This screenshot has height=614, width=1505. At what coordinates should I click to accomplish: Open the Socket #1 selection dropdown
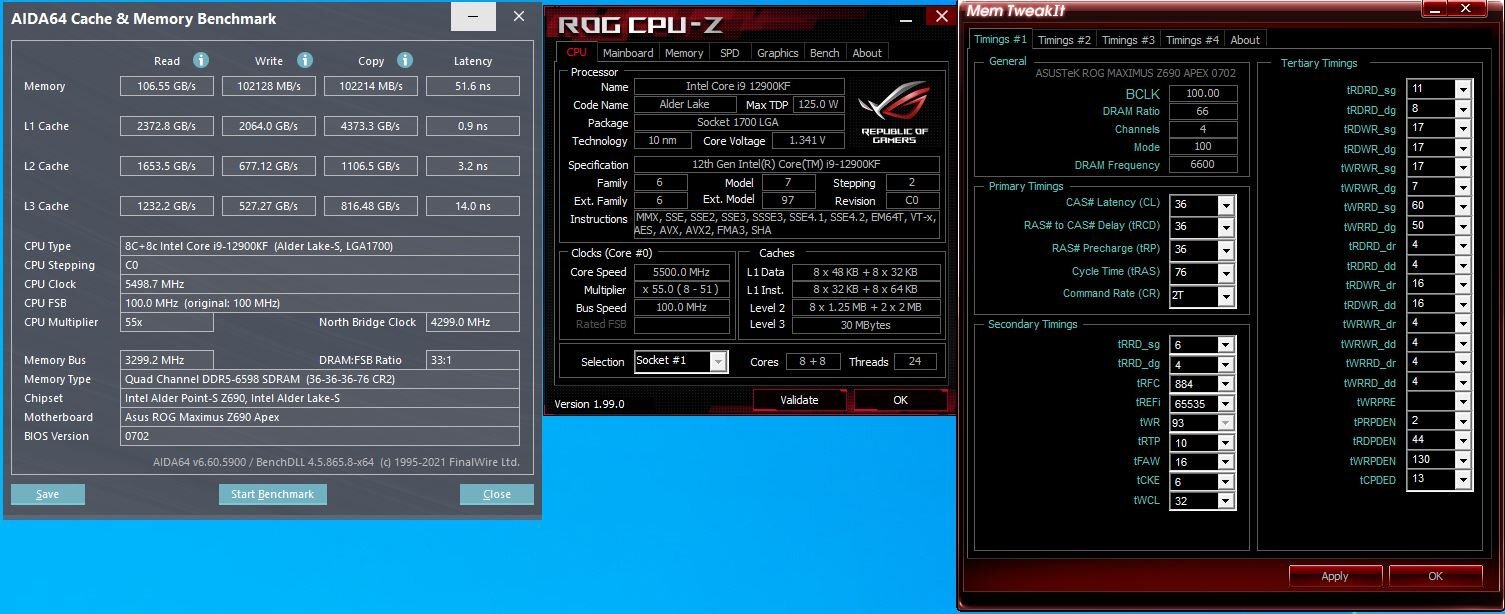(719, 362)
